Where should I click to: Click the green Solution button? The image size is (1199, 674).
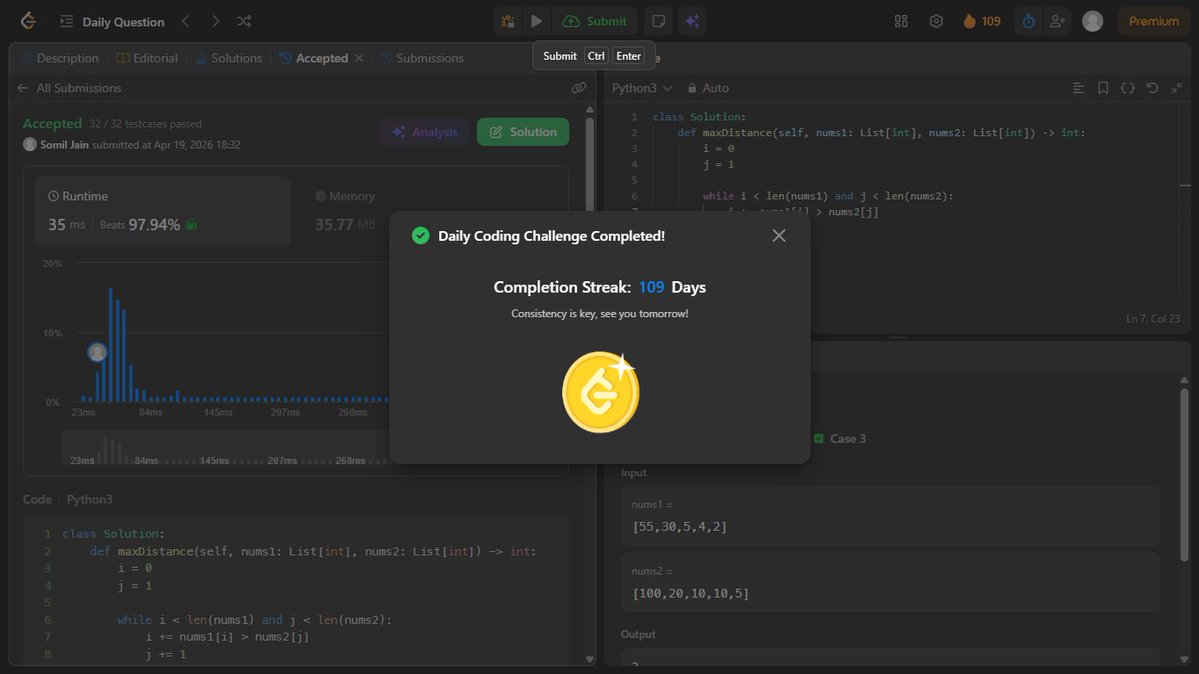tap(523, 132)
